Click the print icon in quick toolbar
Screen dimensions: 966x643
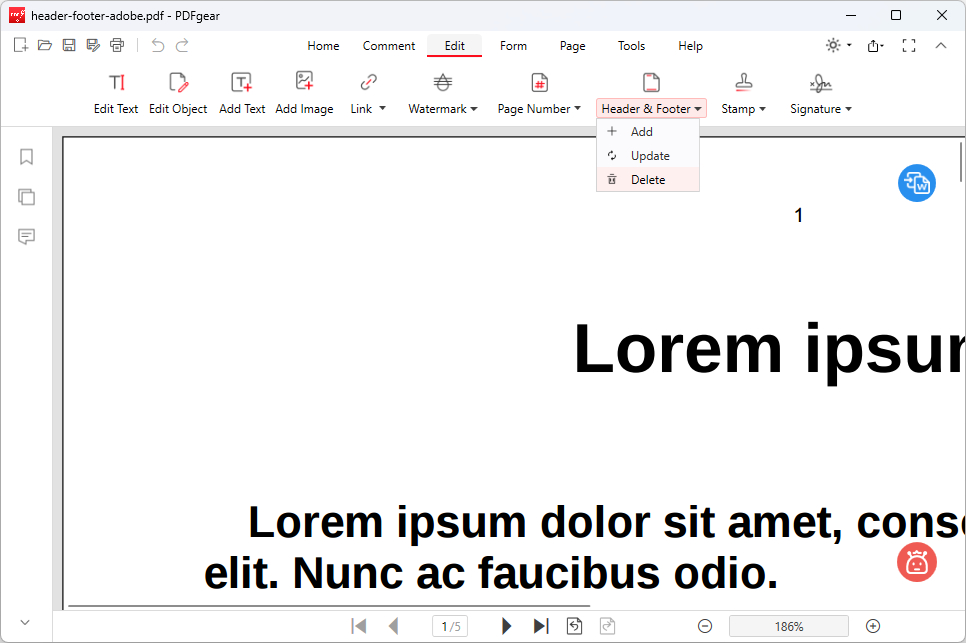coord(117,45)
